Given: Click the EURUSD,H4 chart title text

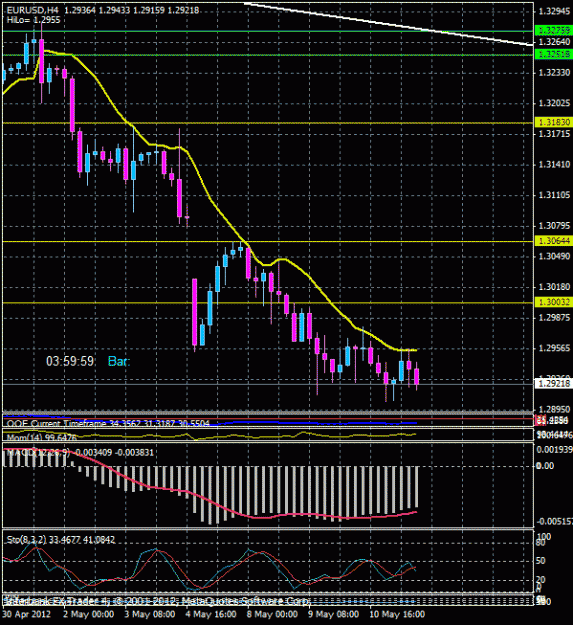Looking at the screenshot, I should 33,10.
